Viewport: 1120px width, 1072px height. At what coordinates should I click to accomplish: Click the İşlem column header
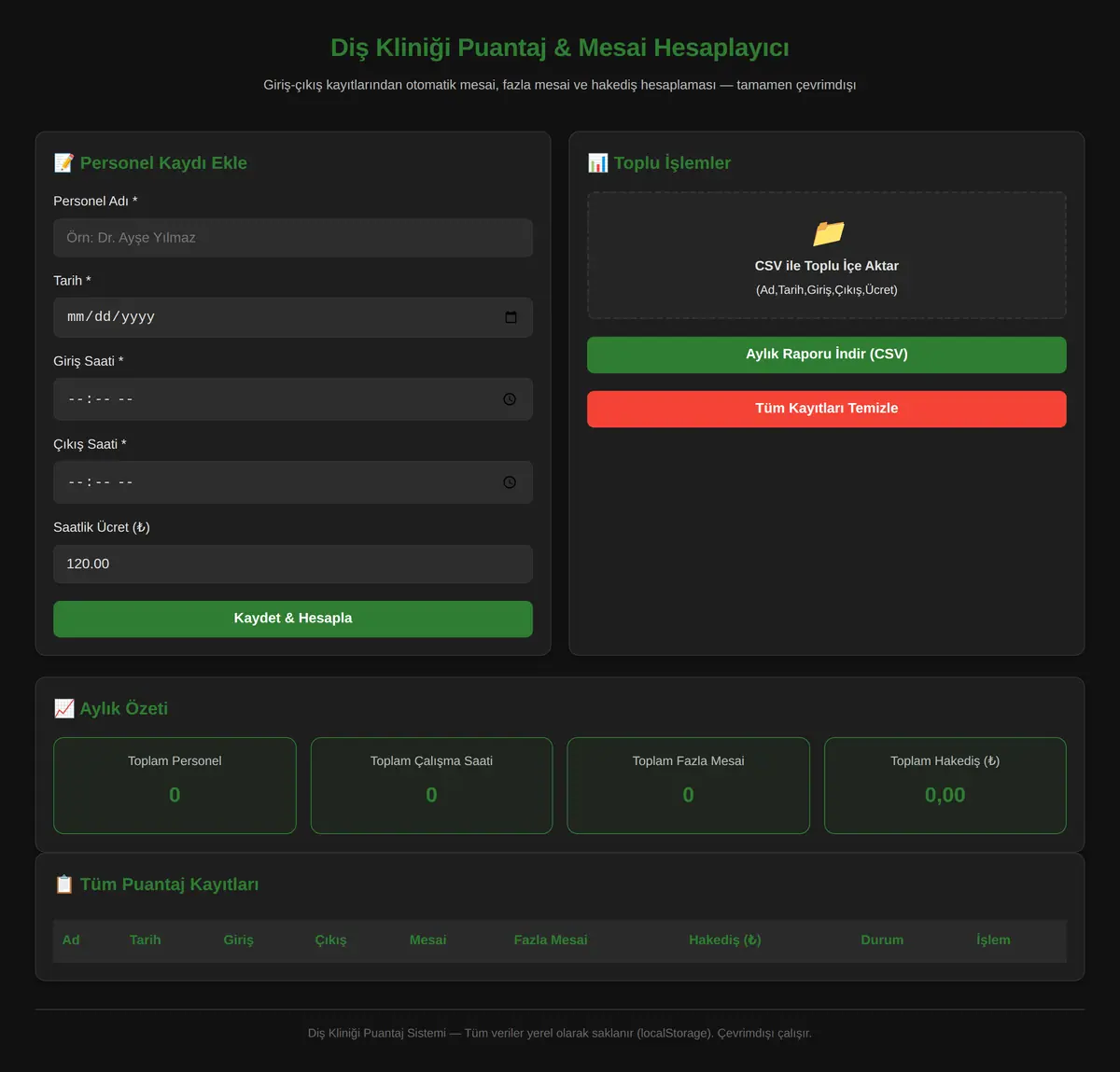click(x=993, y=940)
